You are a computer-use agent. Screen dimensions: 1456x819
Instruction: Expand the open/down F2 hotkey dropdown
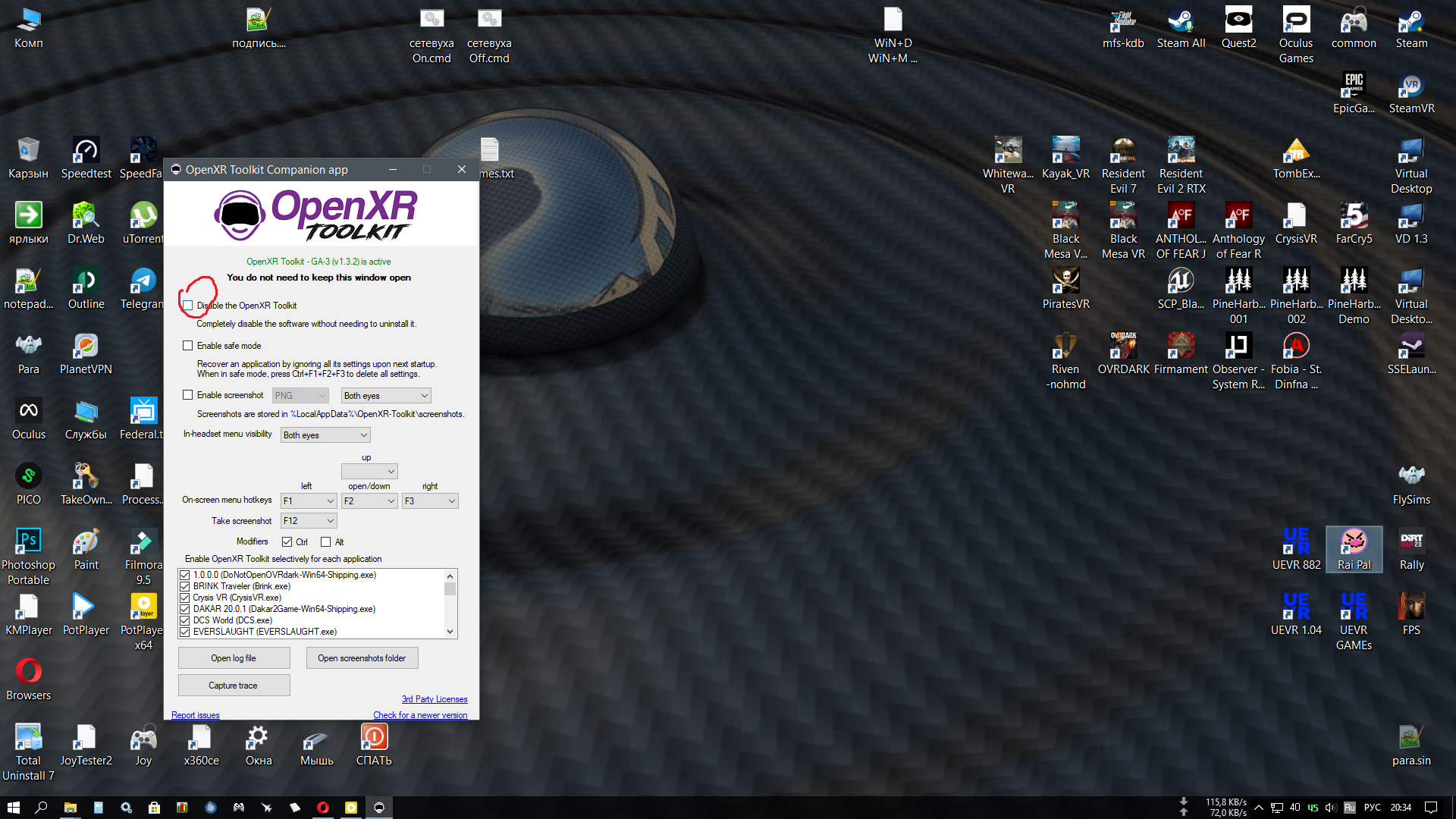369,501
